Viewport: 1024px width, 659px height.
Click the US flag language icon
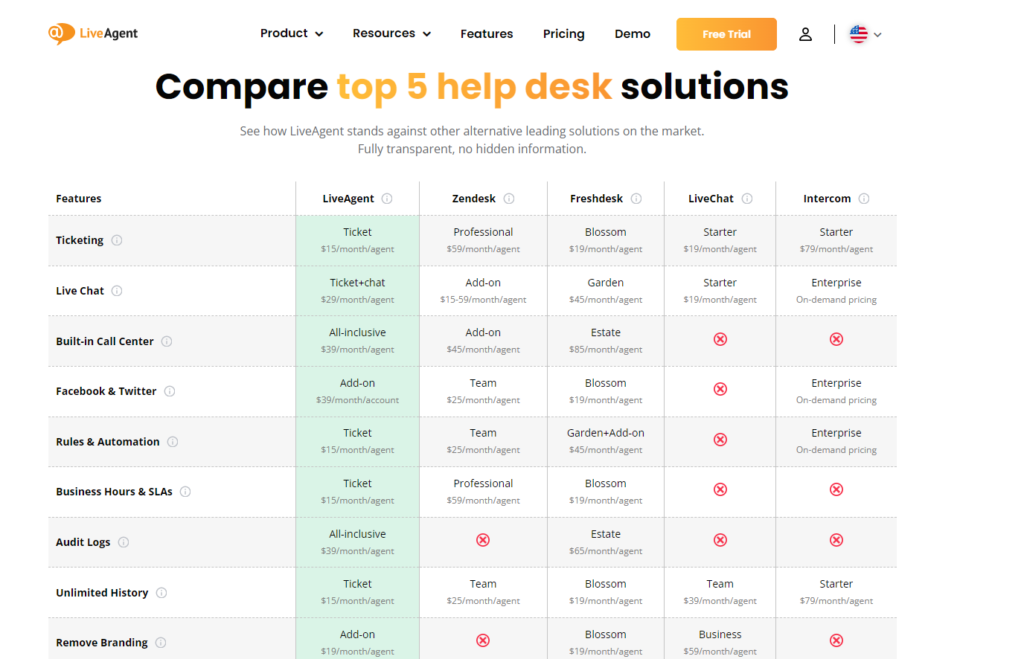858,34
